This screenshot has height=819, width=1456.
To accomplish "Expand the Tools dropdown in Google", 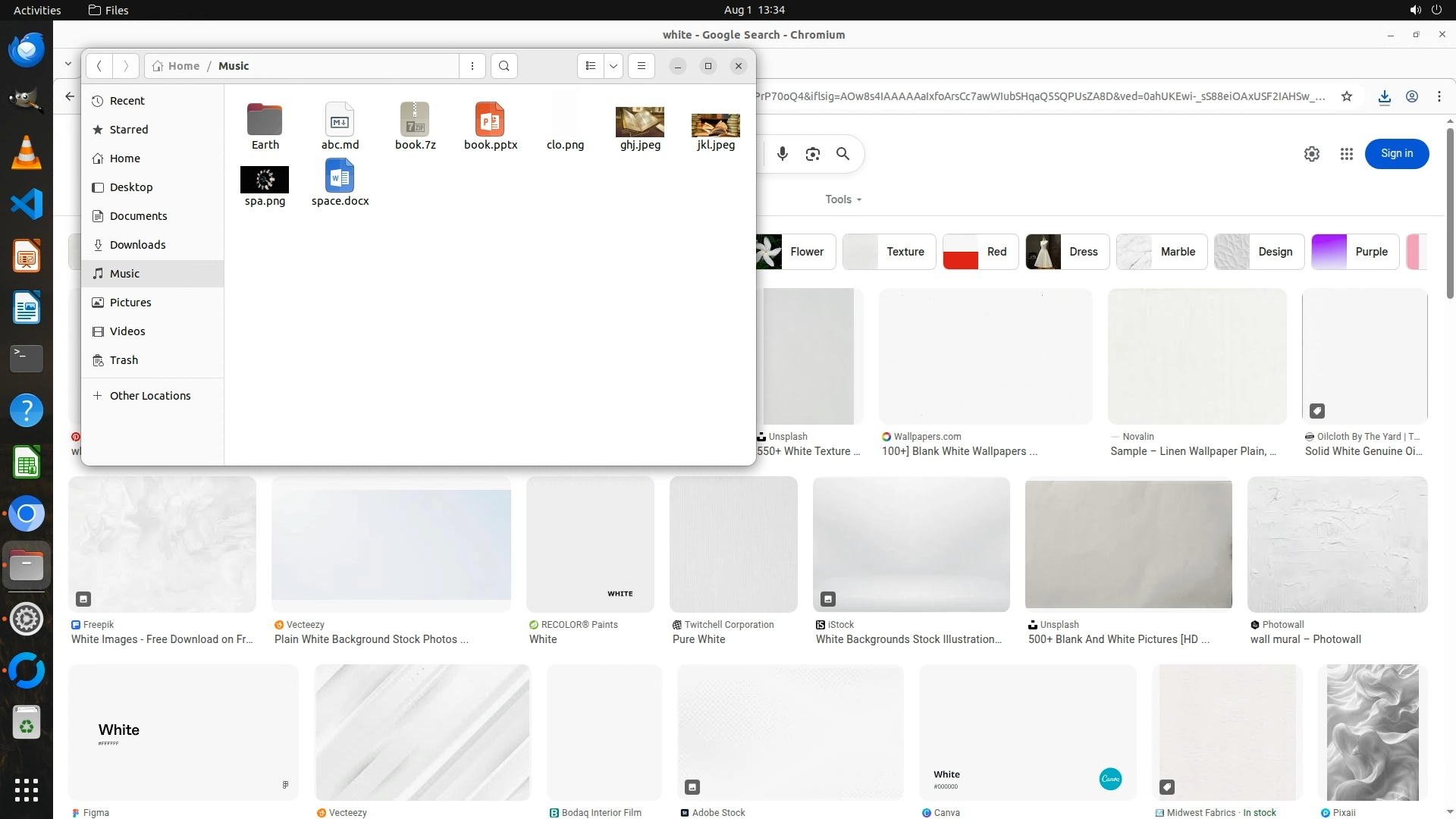I will (843, 199).
